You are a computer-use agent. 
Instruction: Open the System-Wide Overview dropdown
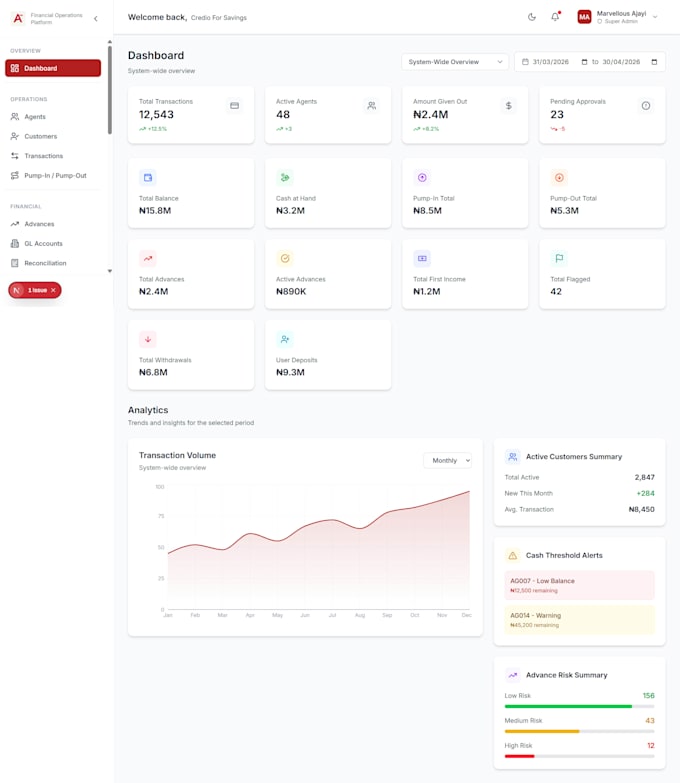(x=455, y=62)
